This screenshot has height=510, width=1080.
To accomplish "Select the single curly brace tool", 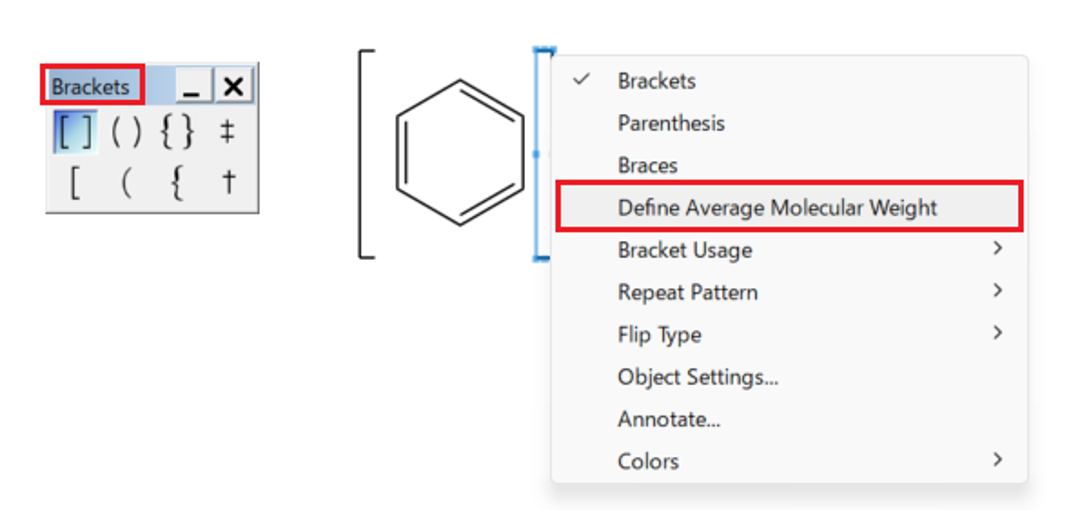I will [177, 183].
